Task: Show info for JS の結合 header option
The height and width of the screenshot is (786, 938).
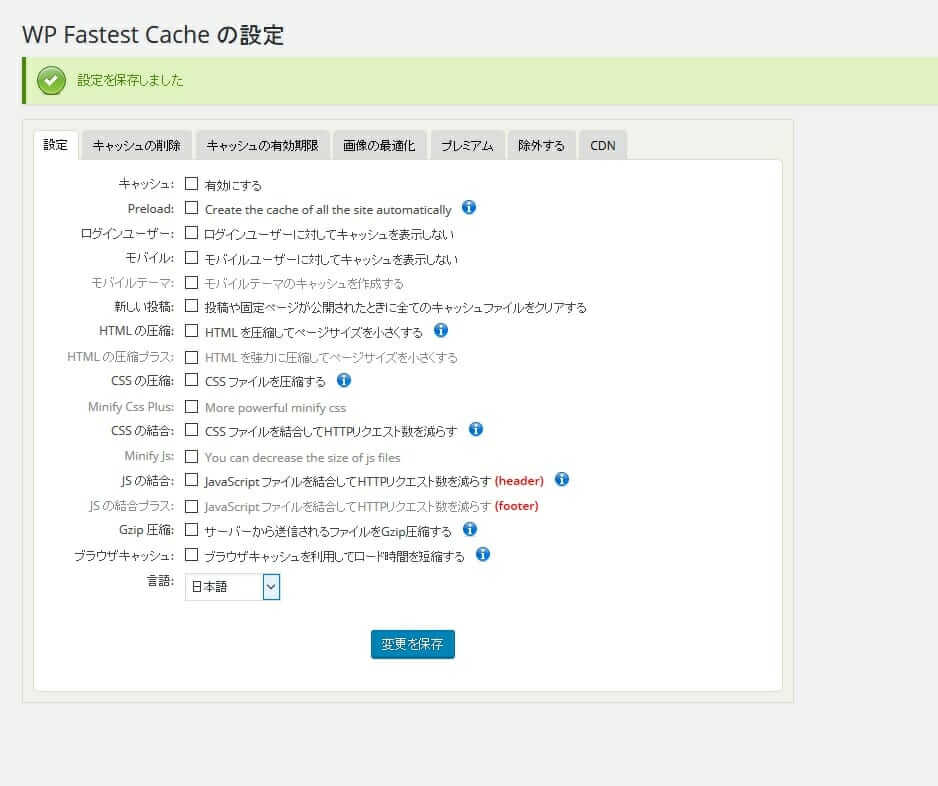Action: coord(562,479)
